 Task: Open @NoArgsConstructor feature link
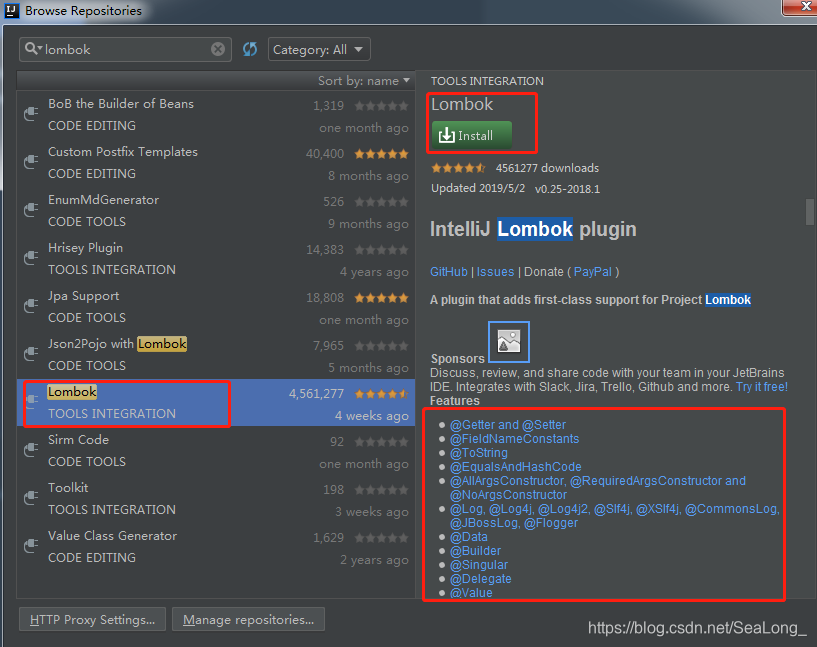[508, 494]
